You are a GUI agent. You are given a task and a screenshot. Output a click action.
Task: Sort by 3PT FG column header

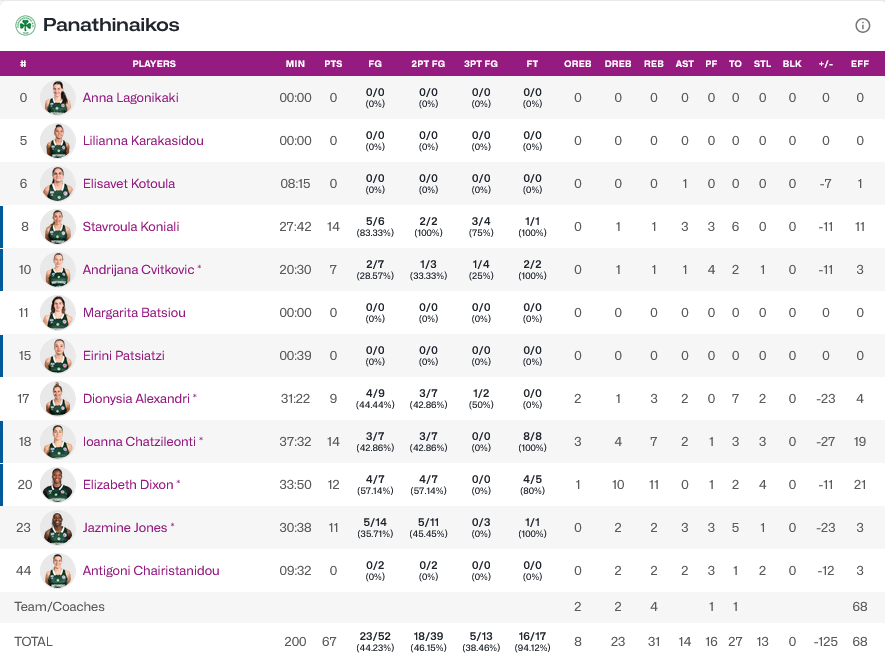pyautogui.click(x=481, y=64)
